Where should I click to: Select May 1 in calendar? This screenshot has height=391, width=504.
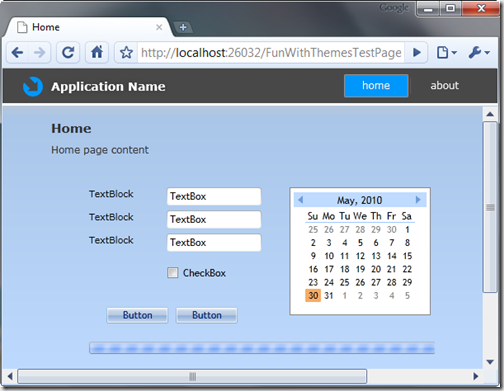pyautogui.click(x=407, y=230)
